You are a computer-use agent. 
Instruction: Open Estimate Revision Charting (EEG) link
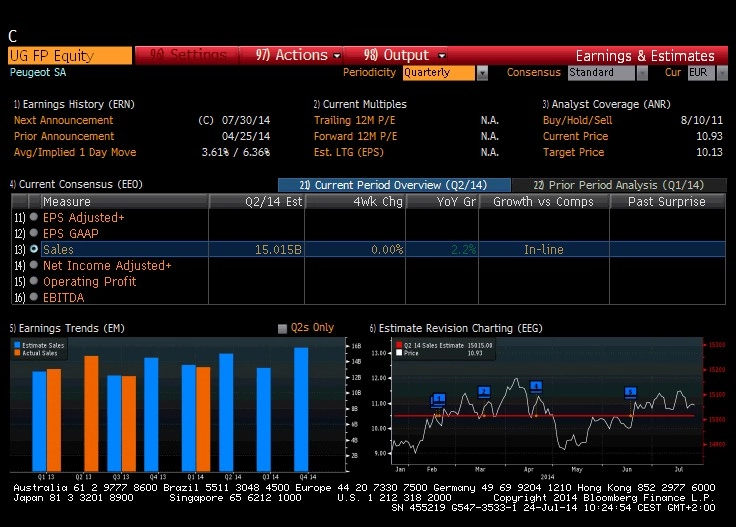(x=456, y=328)
